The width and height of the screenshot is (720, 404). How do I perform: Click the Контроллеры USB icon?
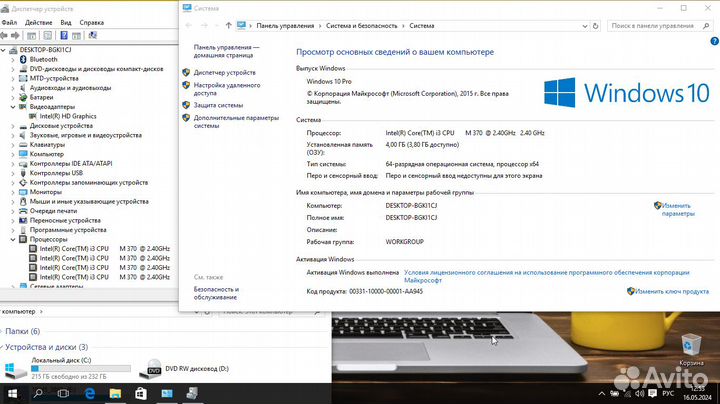point(23,173)
